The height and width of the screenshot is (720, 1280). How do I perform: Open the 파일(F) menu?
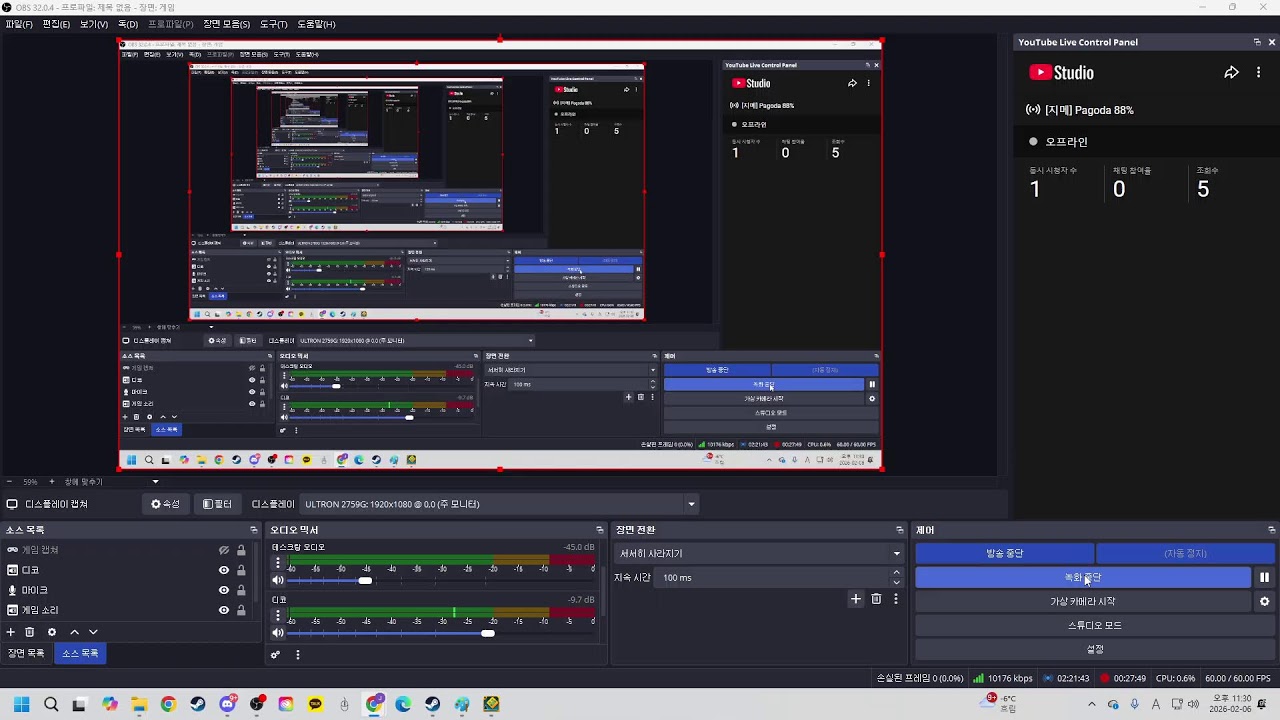point(19,24)
